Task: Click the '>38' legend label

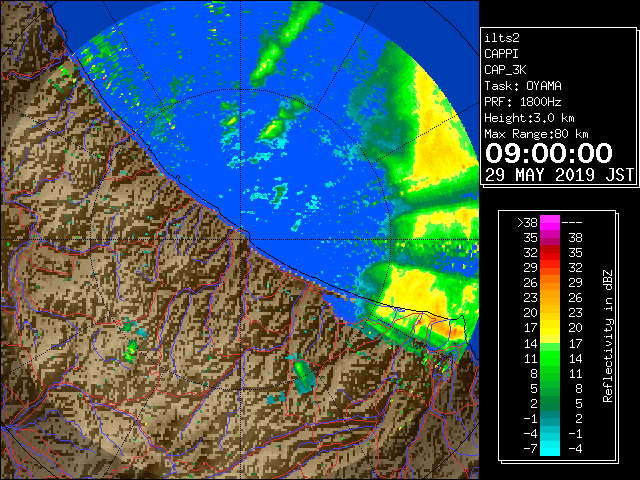Action: tap(527, 223)
